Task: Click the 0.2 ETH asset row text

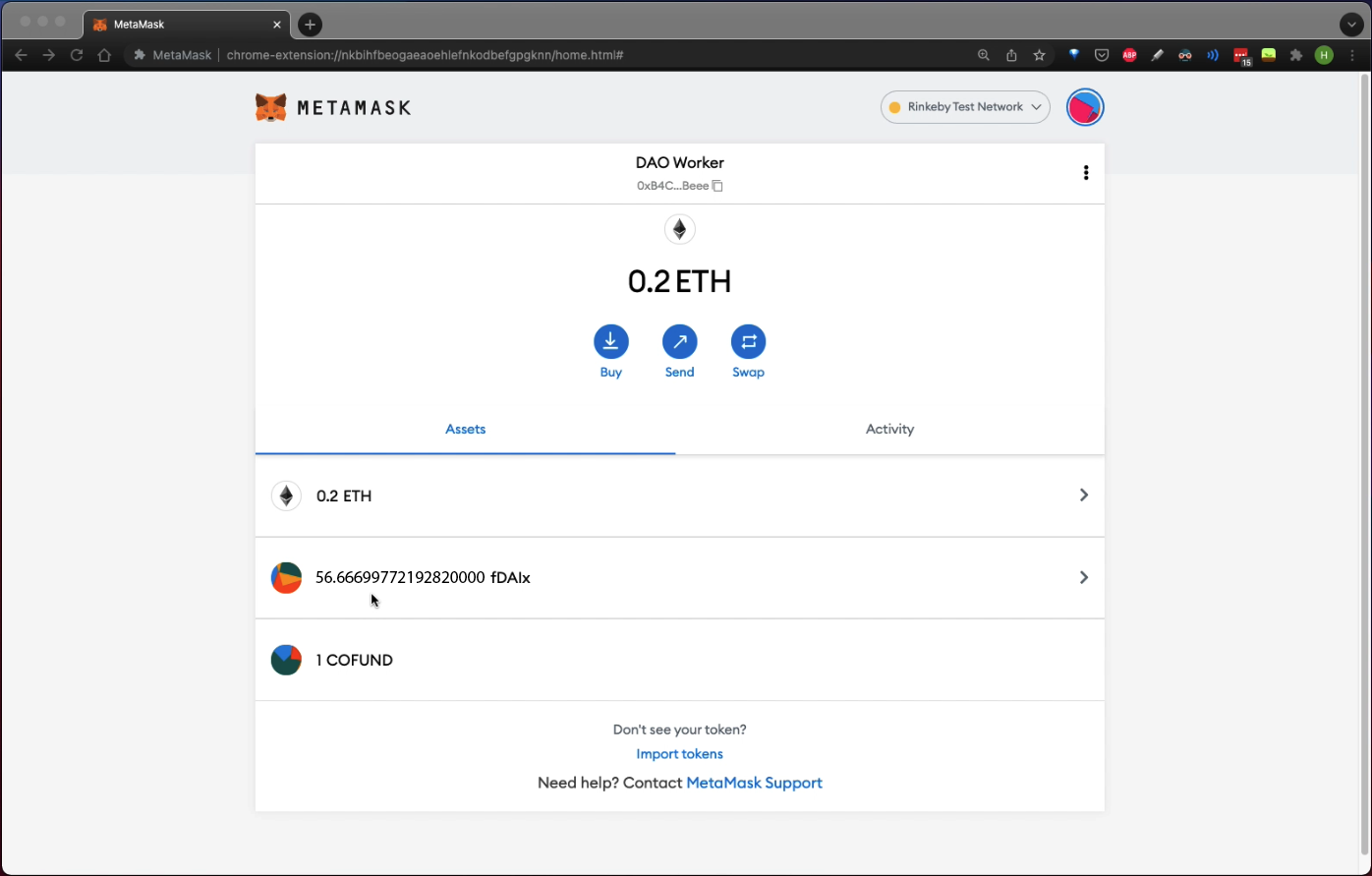Action: [344, 496]
